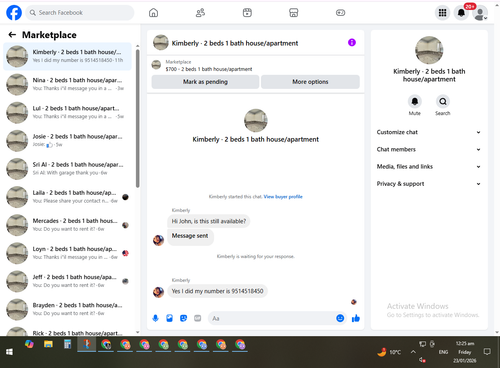Viewport: 500px width, 368px height.
Task: Click ENG language indicator
Action: 443,352
